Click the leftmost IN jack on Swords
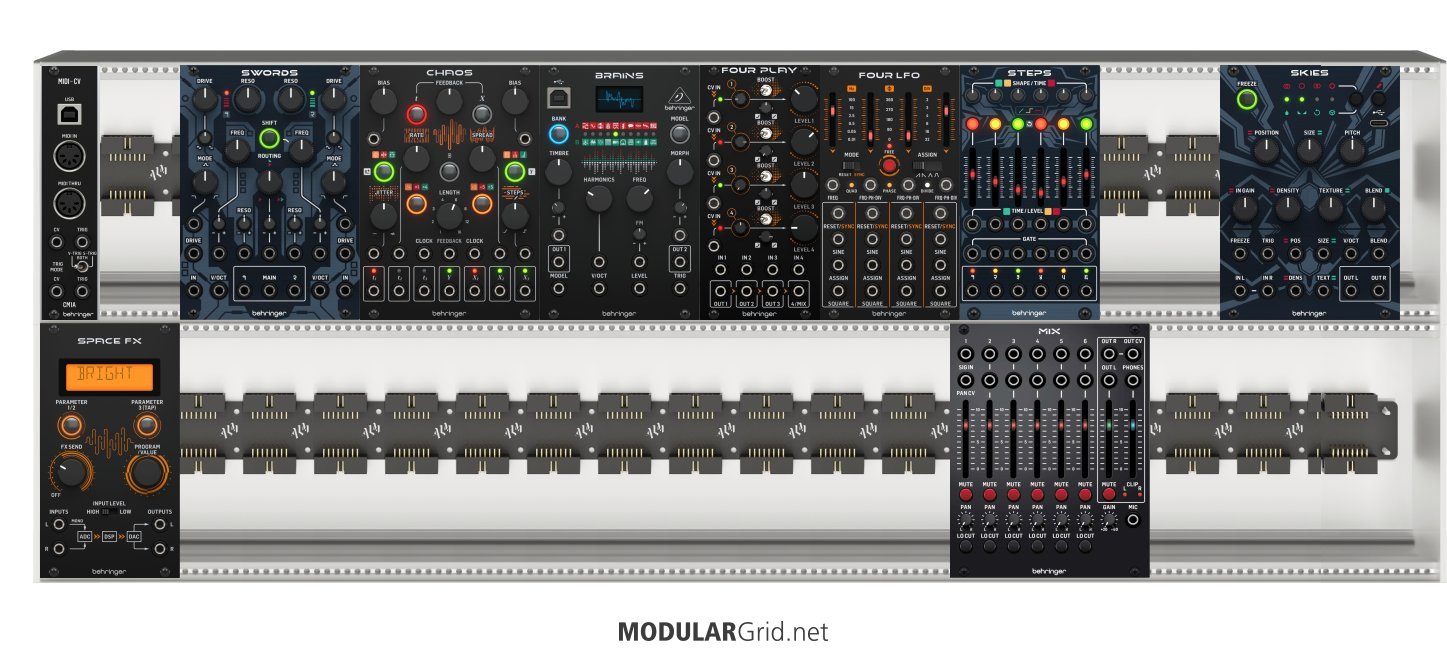This screenshot has height=653, width=1447. coord(193,291)
